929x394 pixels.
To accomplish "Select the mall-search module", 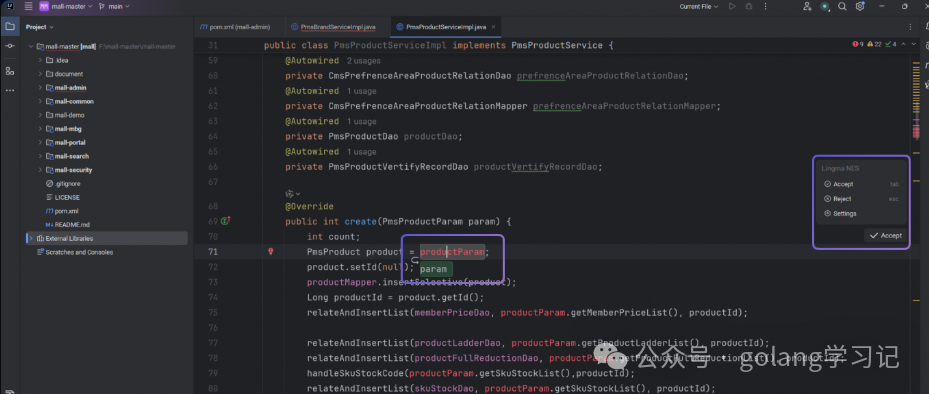I will pyautogui.click(x=72, y=156).
